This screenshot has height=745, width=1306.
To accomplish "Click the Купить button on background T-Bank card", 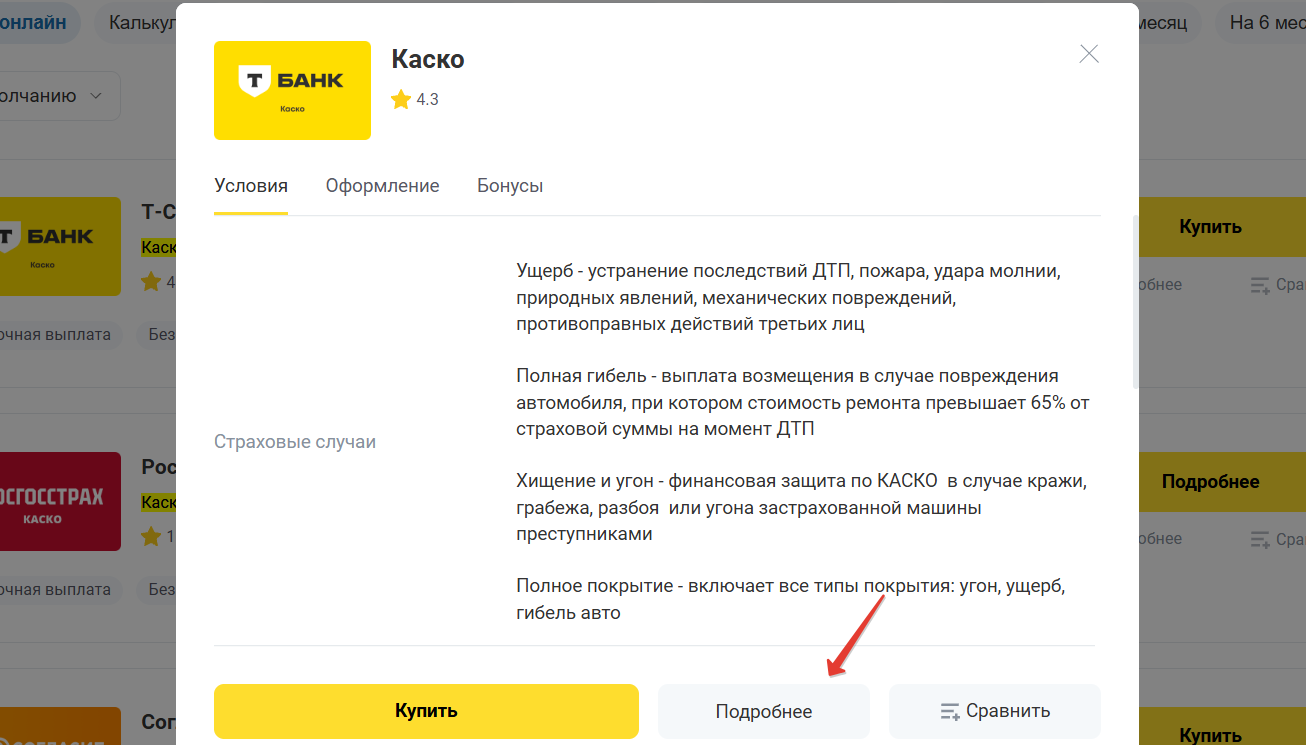I will 1221,226.
